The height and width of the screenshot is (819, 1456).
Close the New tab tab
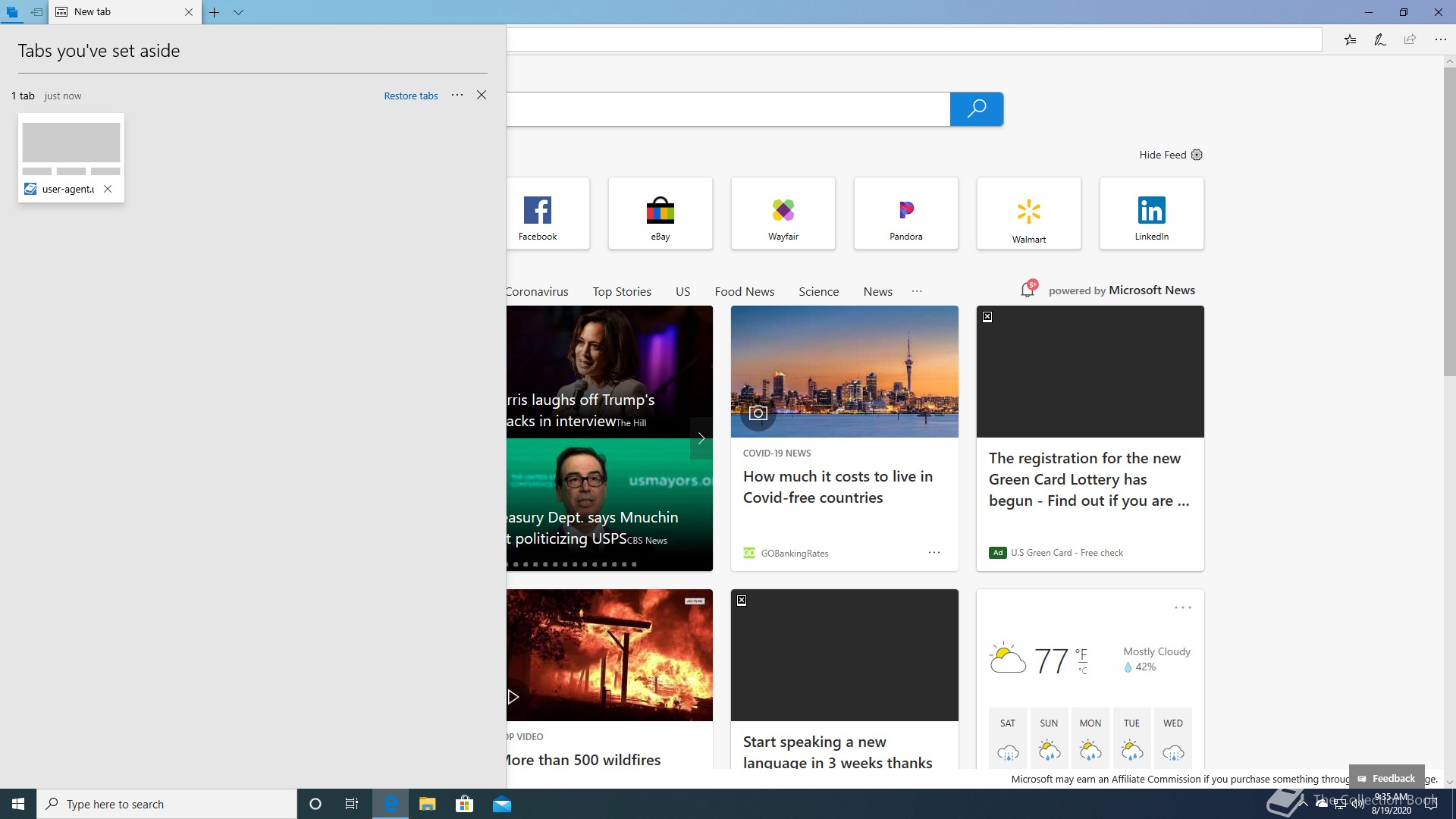pos(189,12)
